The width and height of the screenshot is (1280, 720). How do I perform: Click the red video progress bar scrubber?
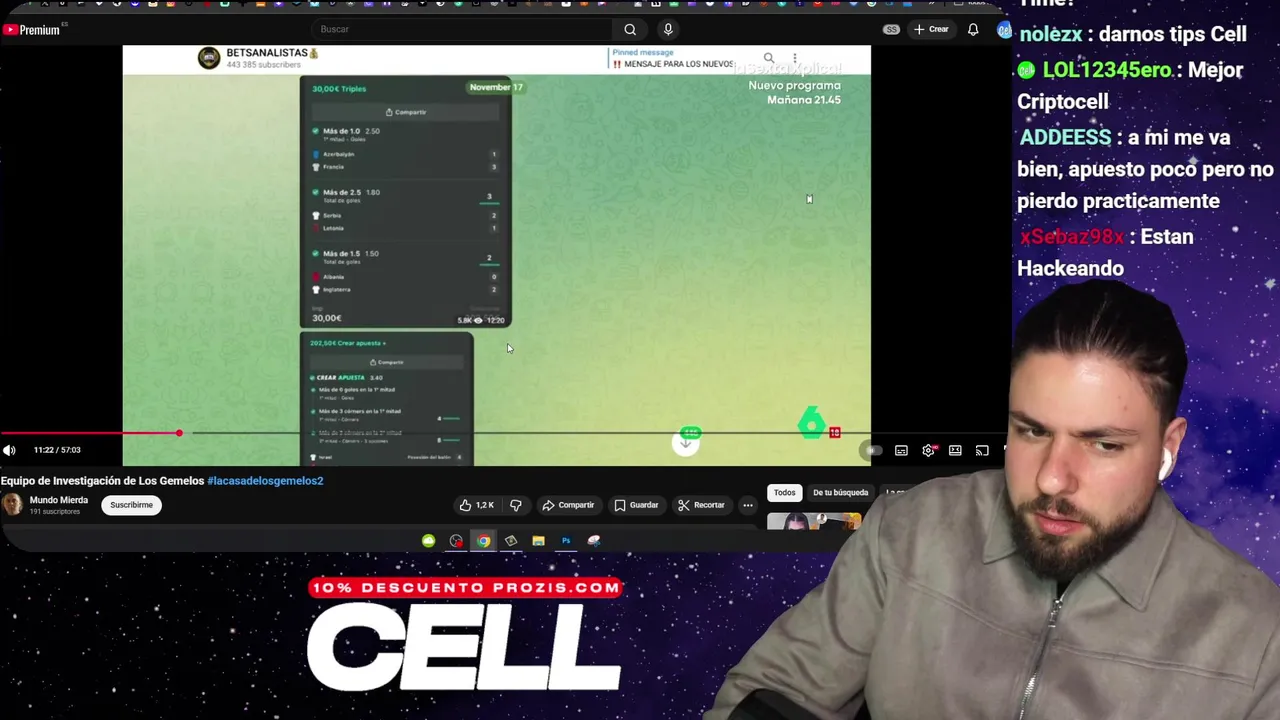click(179, 433)
